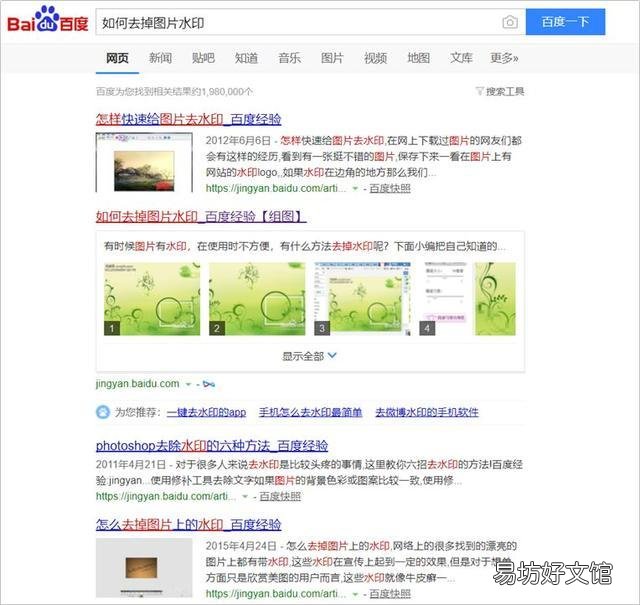Open dropdown arrow beside jingyan.baidu.com

(x=188, y=384)
